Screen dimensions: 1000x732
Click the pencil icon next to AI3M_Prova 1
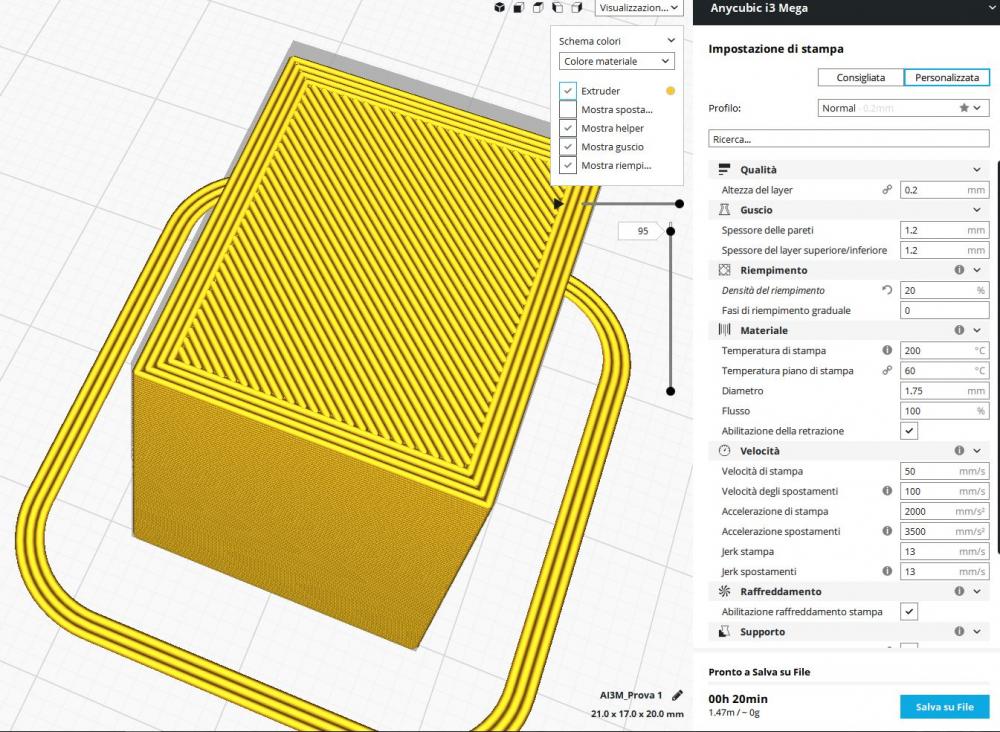(678, 695)
